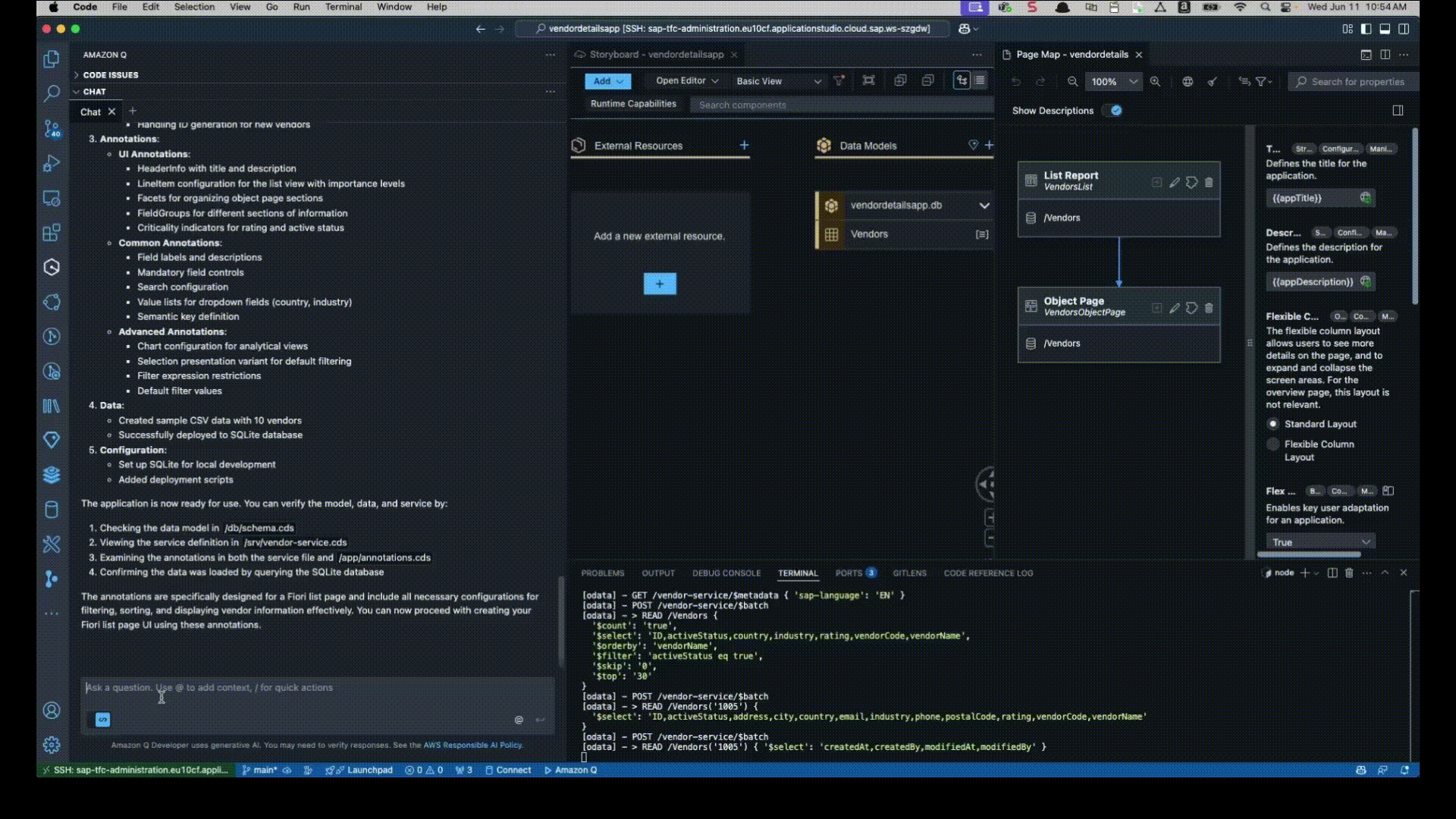1456x819 pixels.
Task: Click the plus to add a Data Model
Action: [x=990, y=145]
